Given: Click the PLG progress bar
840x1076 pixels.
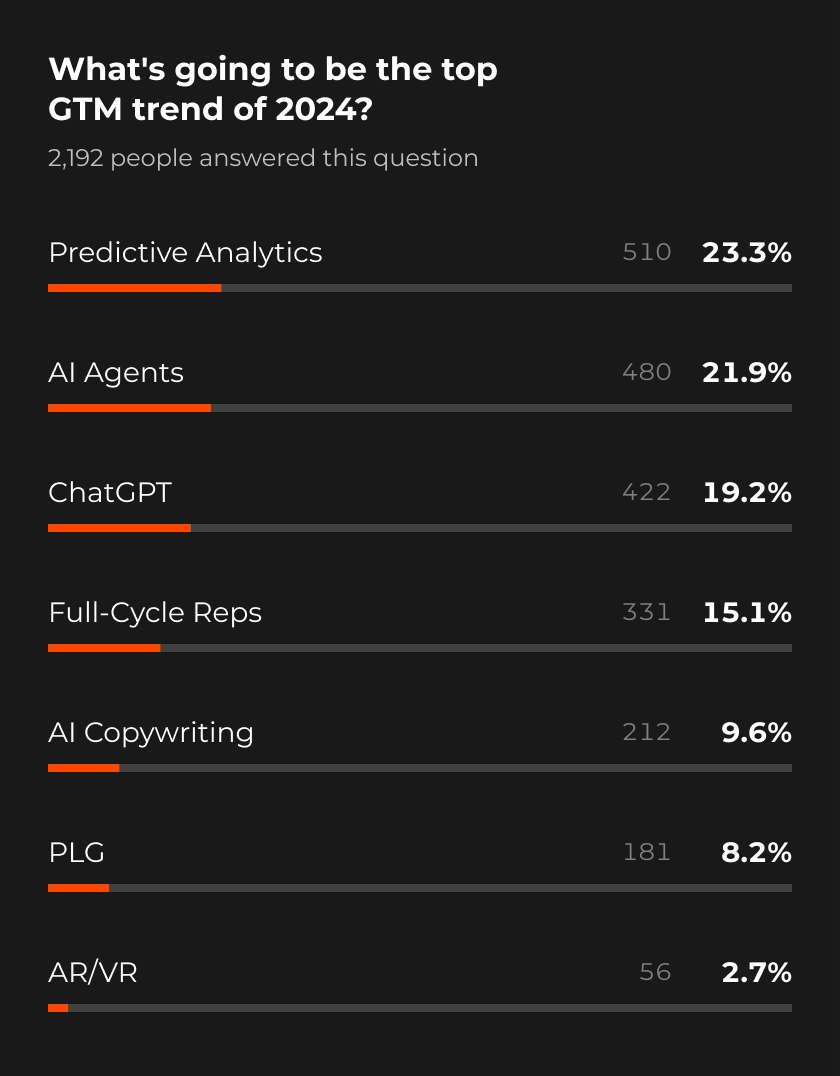Looking at the screenshot, I should pos(420,888).
